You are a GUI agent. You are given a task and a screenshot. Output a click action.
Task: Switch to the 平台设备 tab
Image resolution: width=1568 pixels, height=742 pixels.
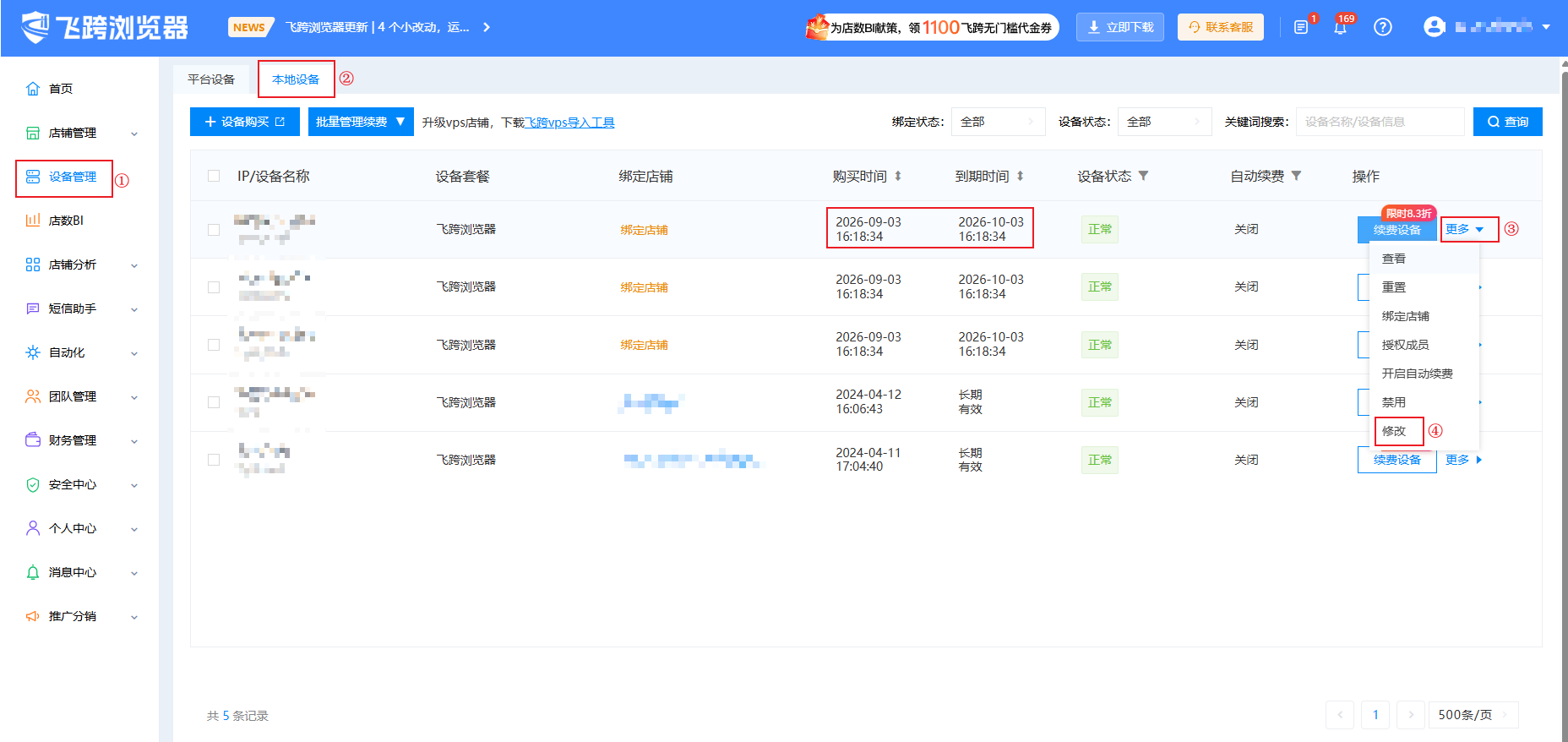click(211, 79)
